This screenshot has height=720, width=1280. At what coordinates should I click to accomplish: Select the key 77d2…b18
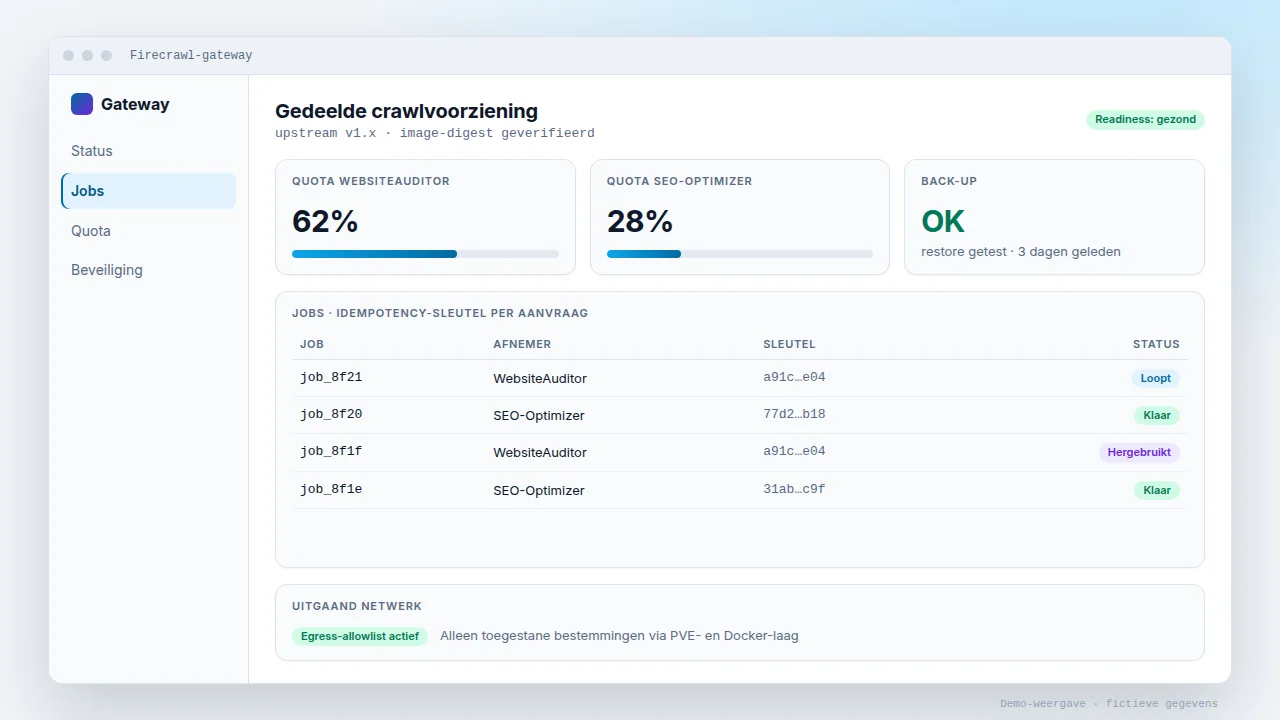coord(794,415)
